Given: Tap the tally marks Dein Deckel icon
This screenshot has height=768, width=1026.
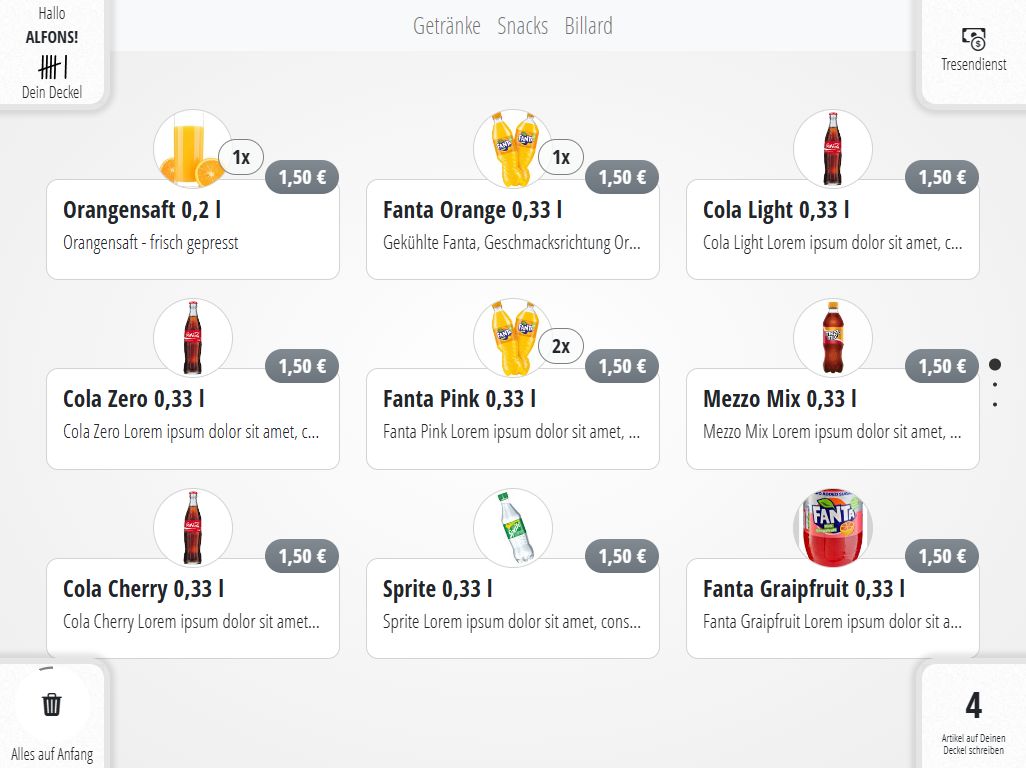Looking at the screenshot, I should pos(52,68).
